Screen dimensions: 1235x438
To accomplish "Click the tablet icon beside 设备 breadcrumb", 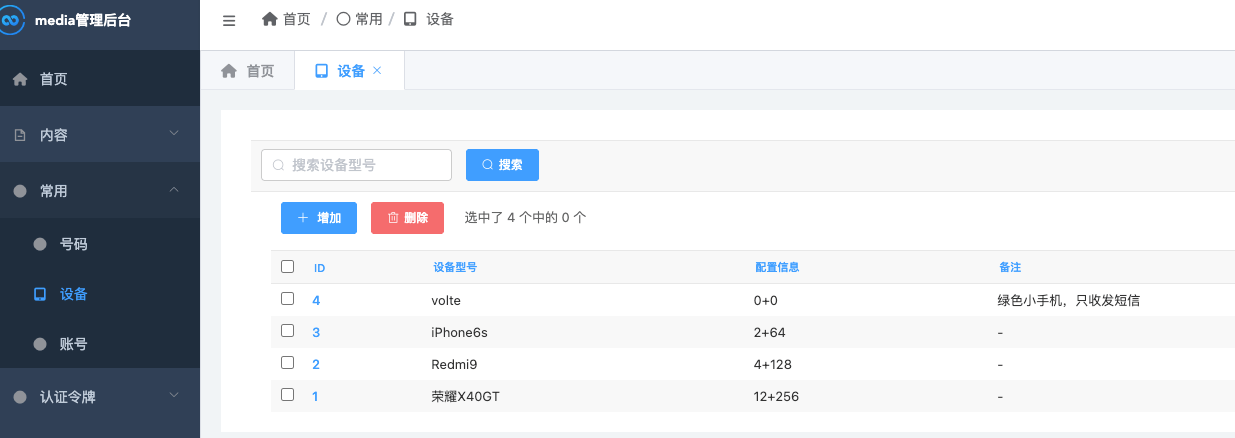I will coord(410,19).
